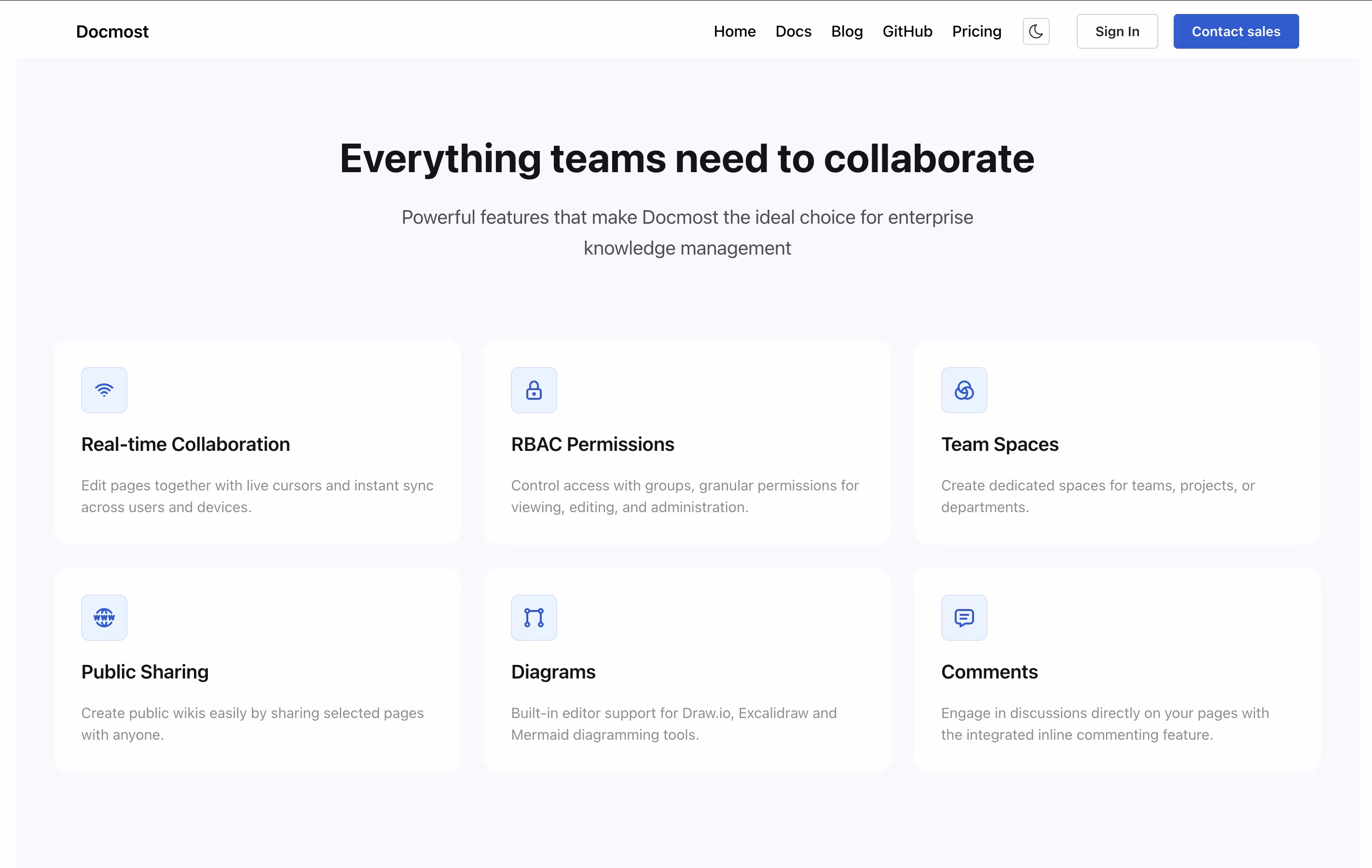Click the Public Sharing card heading
Image resolution: width=1372 pixels, height=868 pixels.
pyautogui.click(x=145, y=672)
